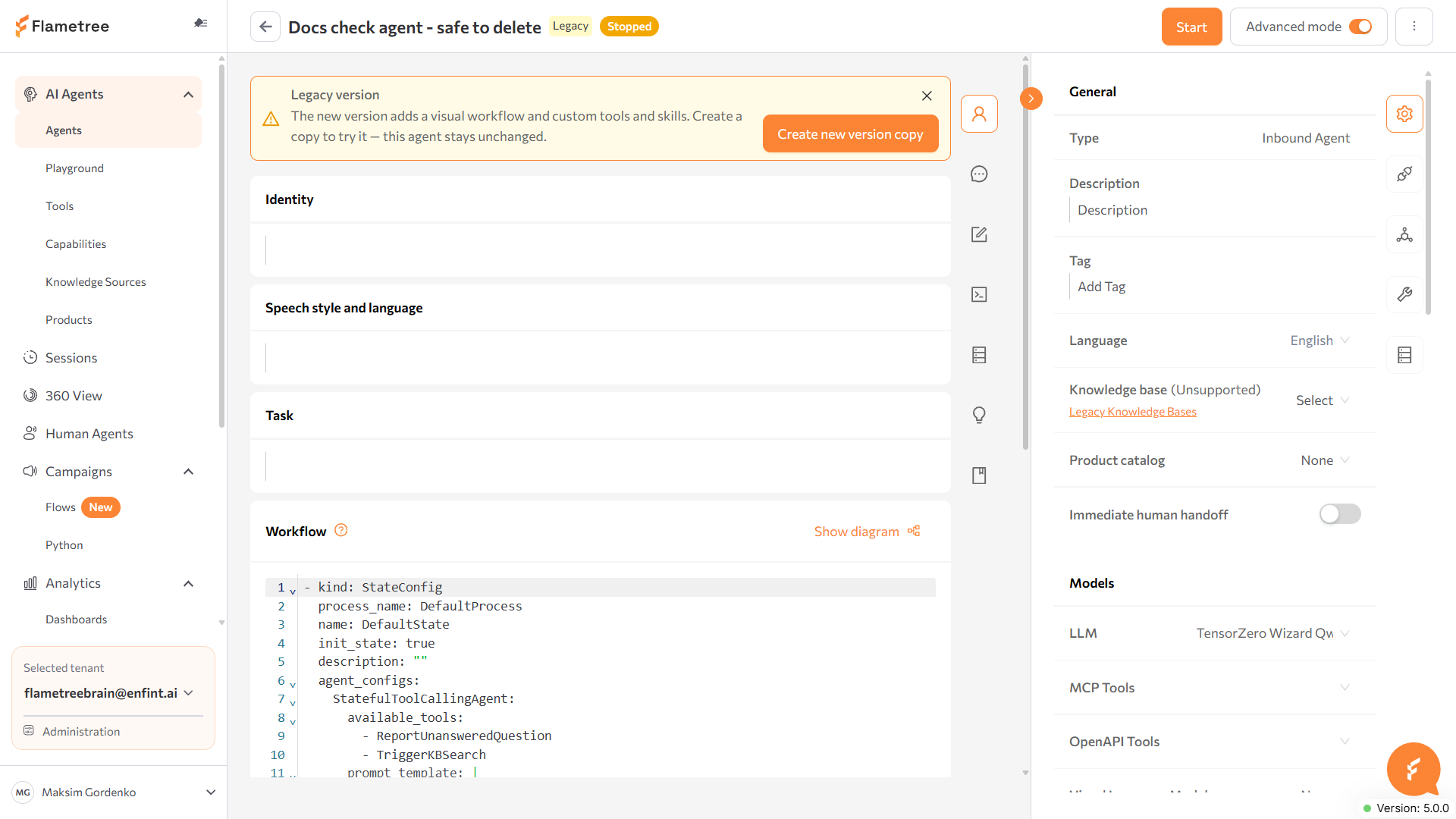This screenshot has height=819, width=1456.
Task: Click the Flametree logo
Action: click(x=62, y=27)
